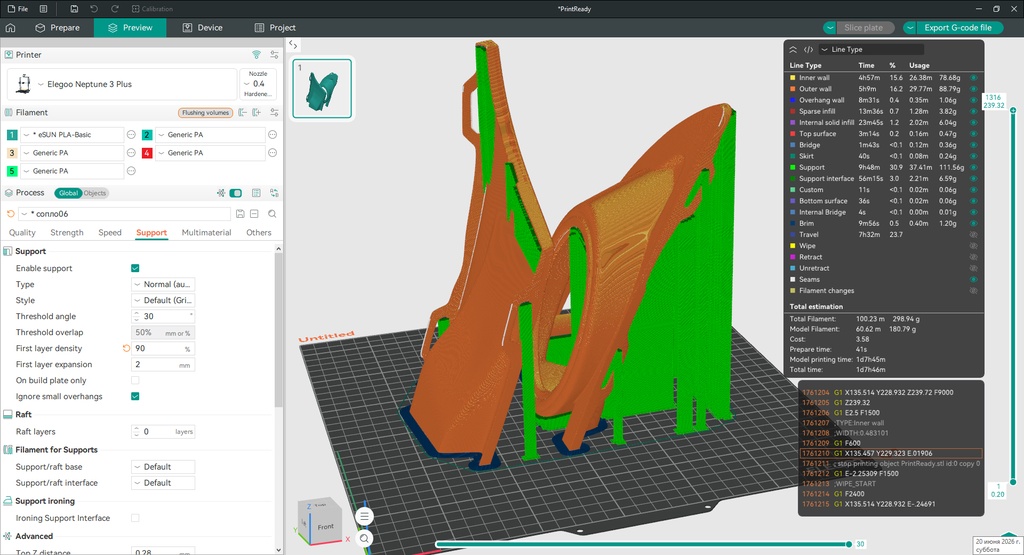This screenshot has width=1024, height=555.
Task: Search process settings magnifier icon
Action: [272, 214]
